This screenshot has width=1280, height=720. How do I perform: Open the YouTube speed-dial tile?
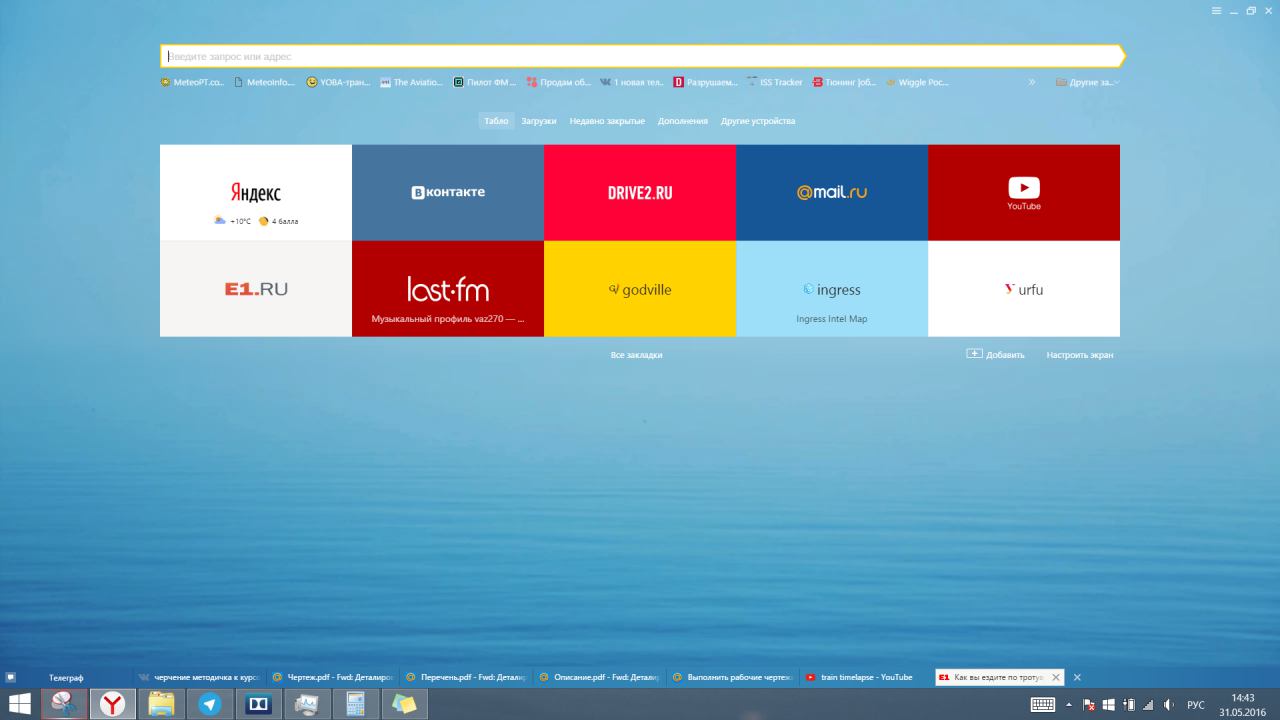coord(1024,193)
